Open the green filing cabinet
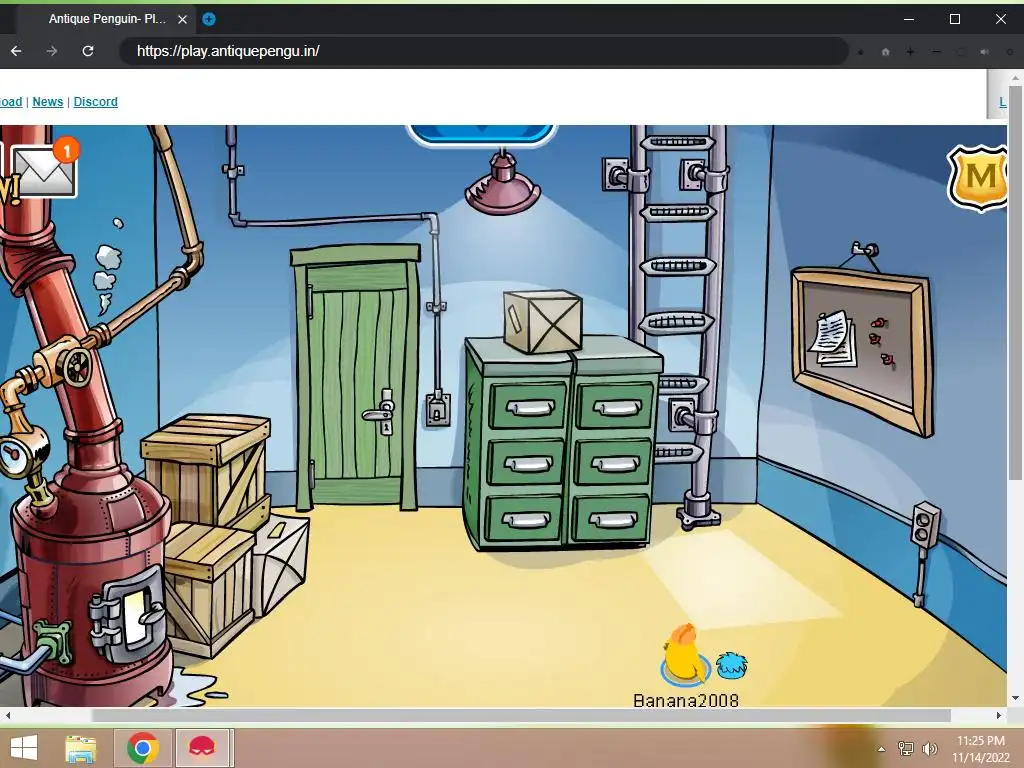 pyautogui.click(x=563, y=444)
